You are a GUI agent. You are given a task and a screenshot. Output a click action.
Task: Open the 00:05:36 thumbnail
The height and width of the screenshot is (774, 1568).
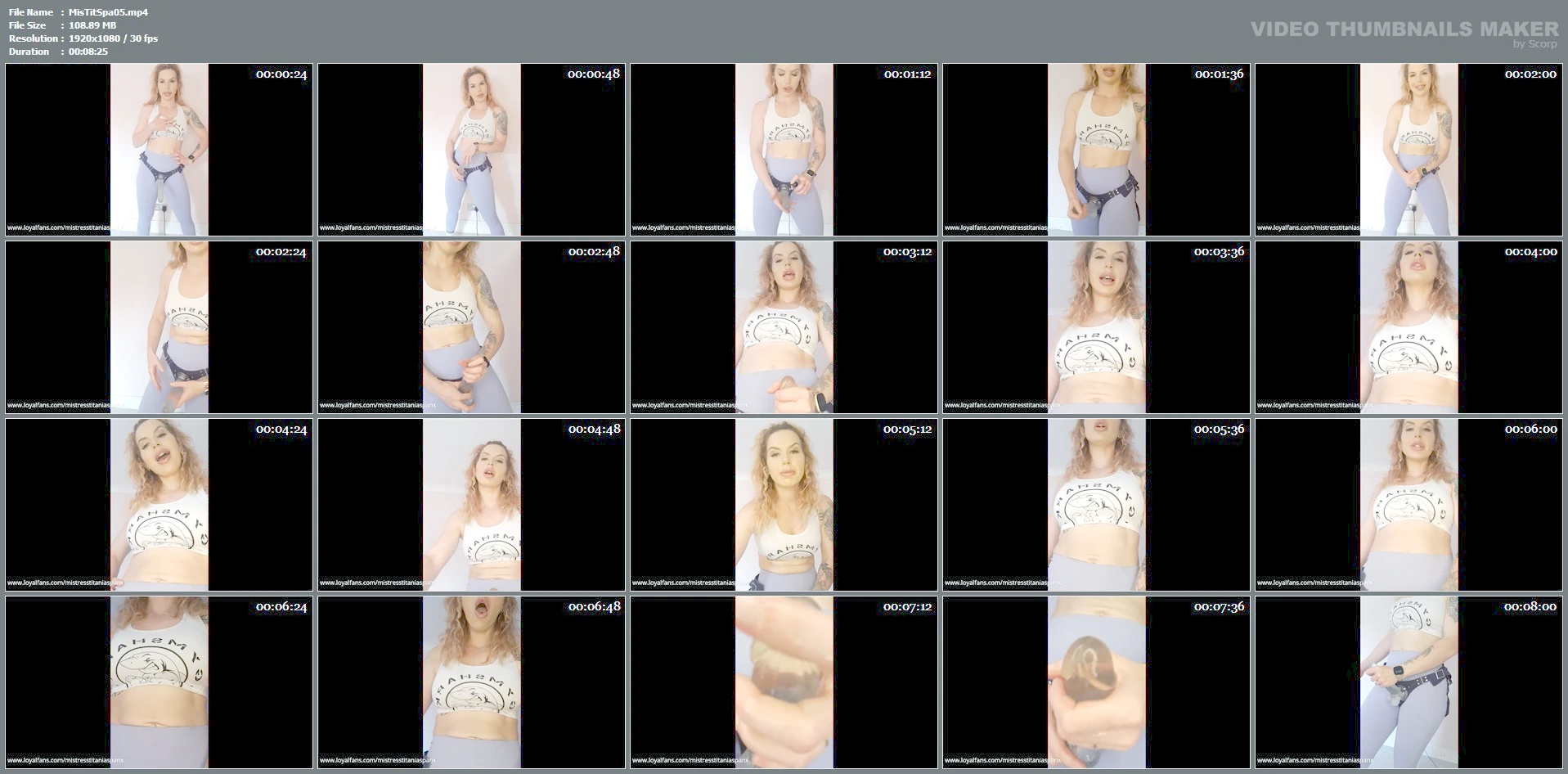(1097, 505)
